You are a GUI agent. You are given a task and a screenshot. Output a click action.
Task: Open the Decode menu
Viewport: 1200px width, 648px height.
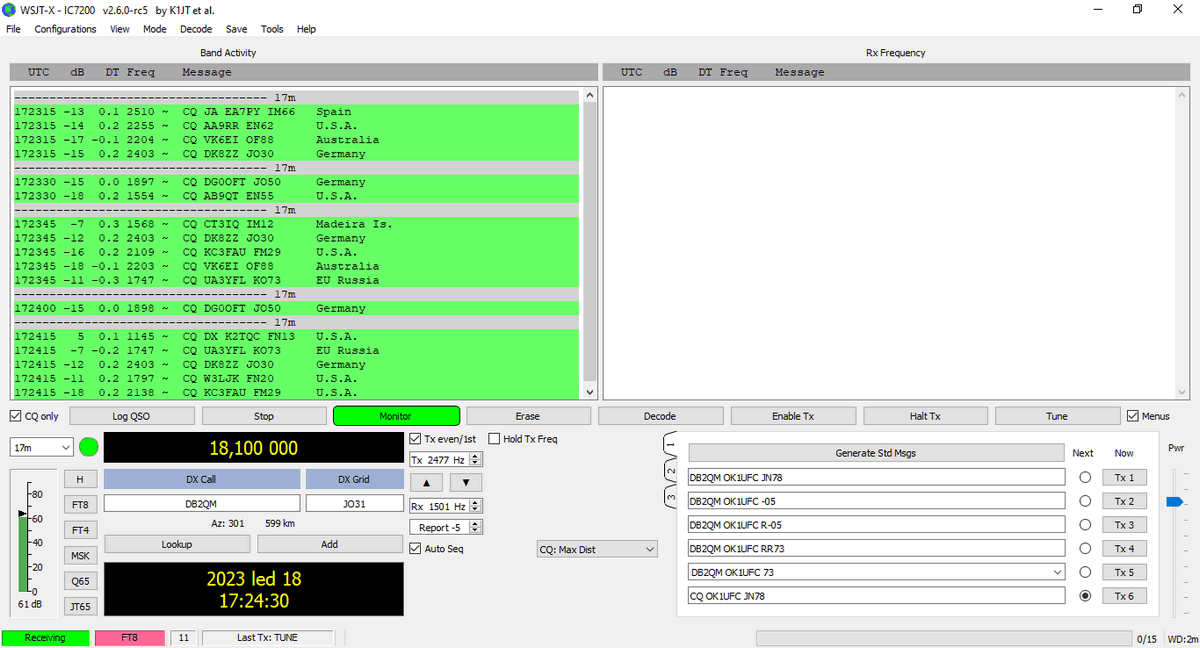pyautogui.click(x=196, y=29)
